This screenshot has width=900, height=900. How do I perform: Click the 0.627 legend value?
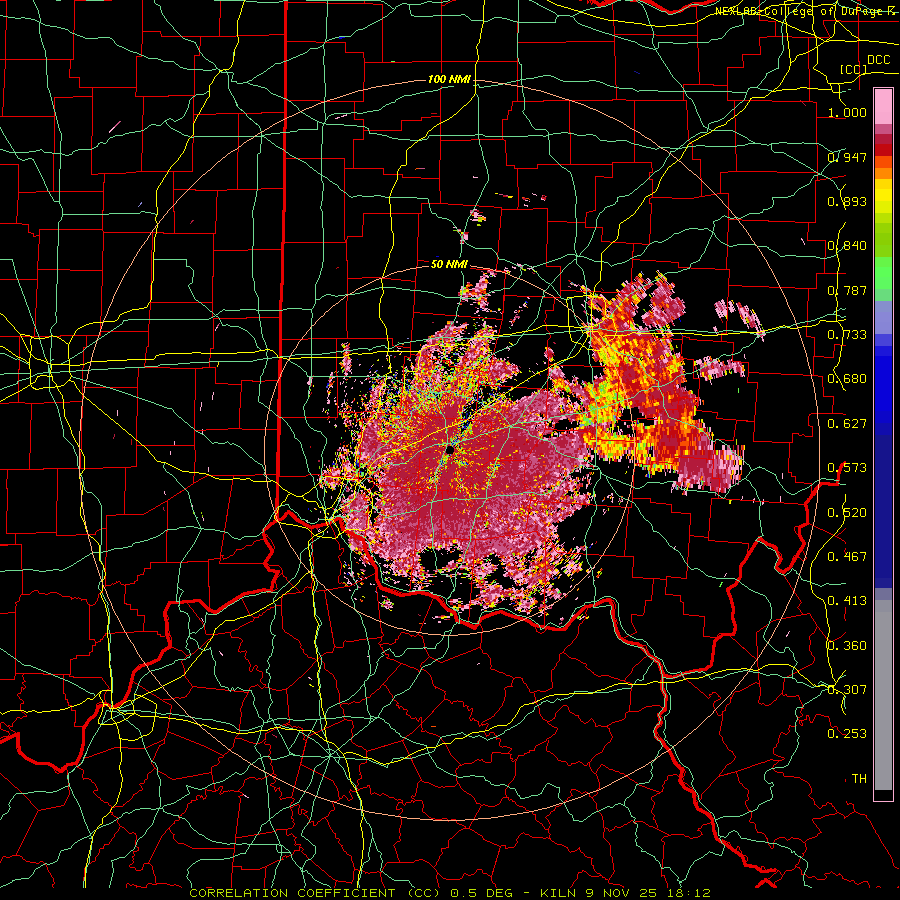(x=847, y=424)
